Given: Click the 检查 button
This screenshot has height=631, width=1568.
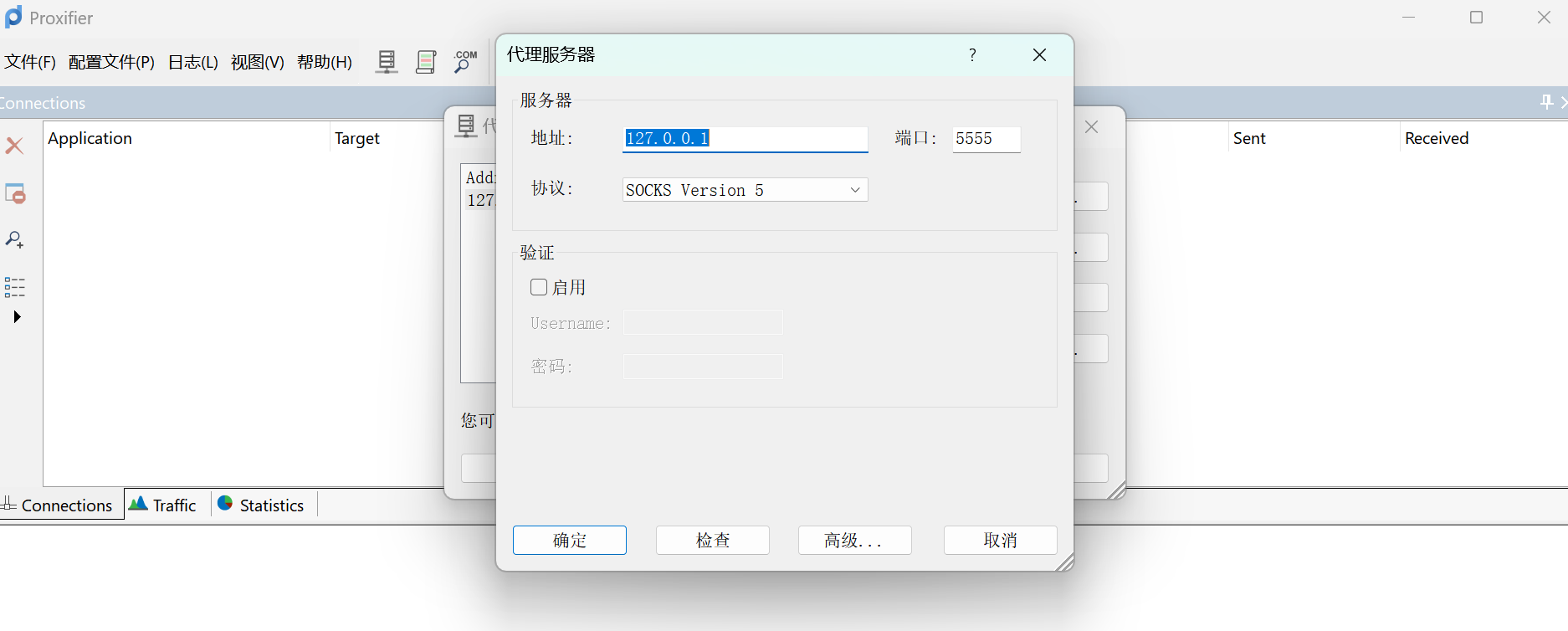Looking at the screenshot, I should (712, 541).
